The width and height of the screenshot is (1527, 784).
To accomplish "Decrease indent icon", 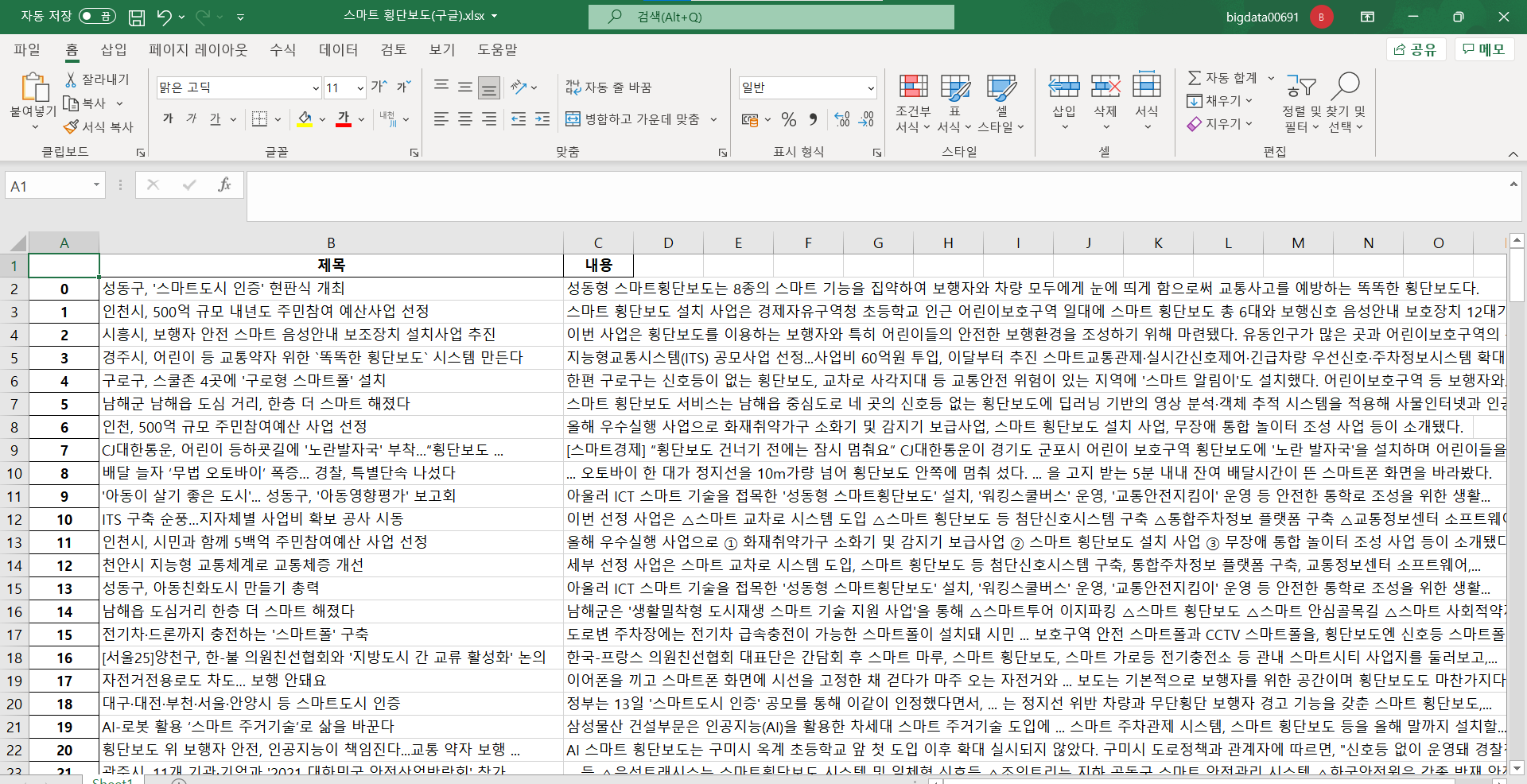I will [x=519, y=118].
